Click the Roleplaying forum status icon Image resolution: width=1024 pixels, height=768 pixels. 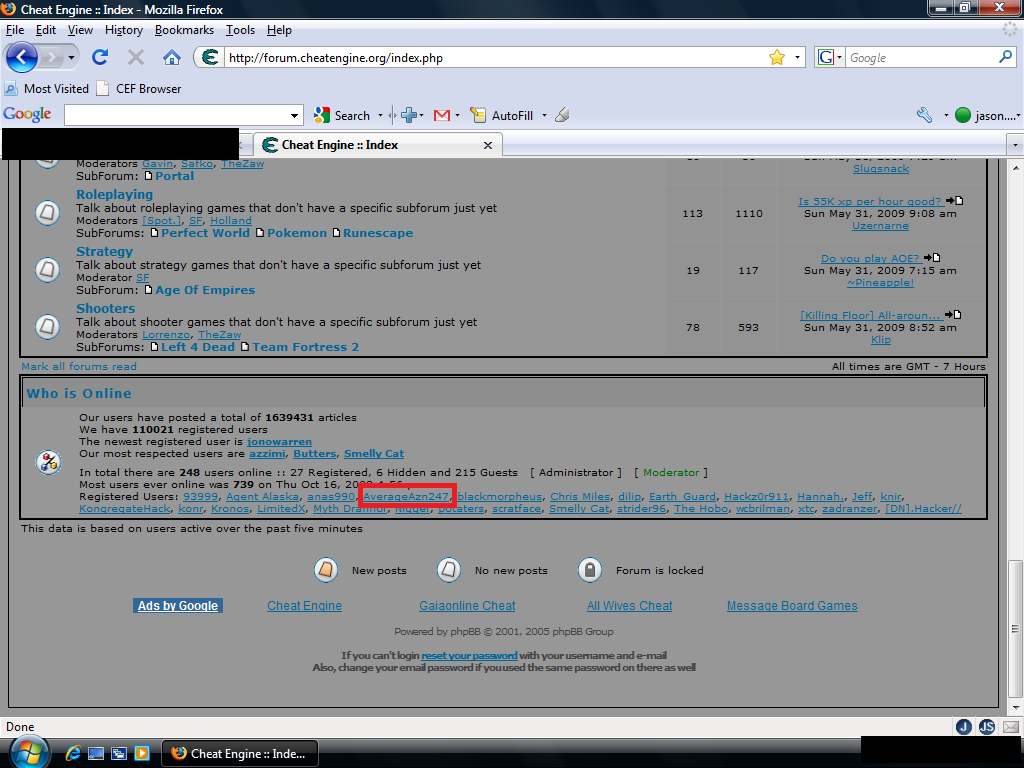[x=48, y=213]
